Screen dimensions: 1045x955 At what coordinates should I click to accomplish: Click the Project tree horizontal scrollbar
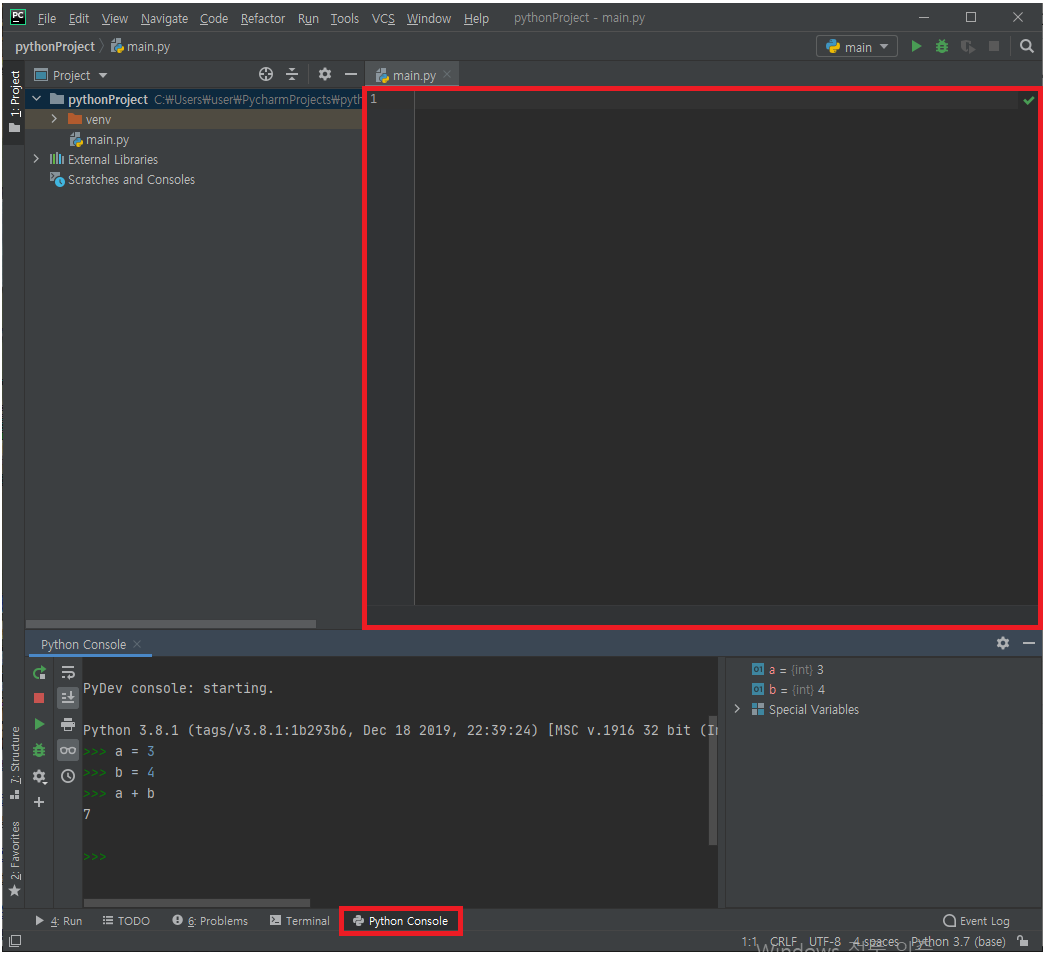171,624
